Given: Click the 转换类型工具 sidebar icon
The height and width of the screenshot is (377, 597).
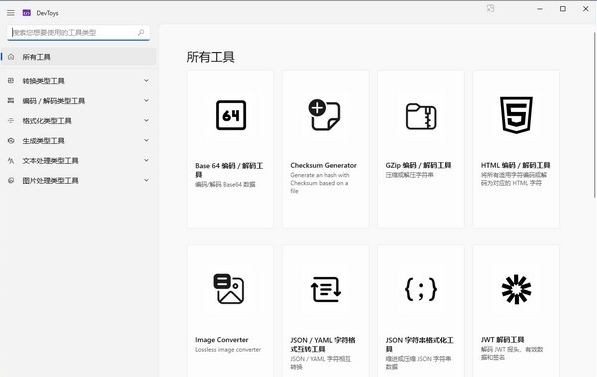Looking at the screenshot, I should point(11,81).
